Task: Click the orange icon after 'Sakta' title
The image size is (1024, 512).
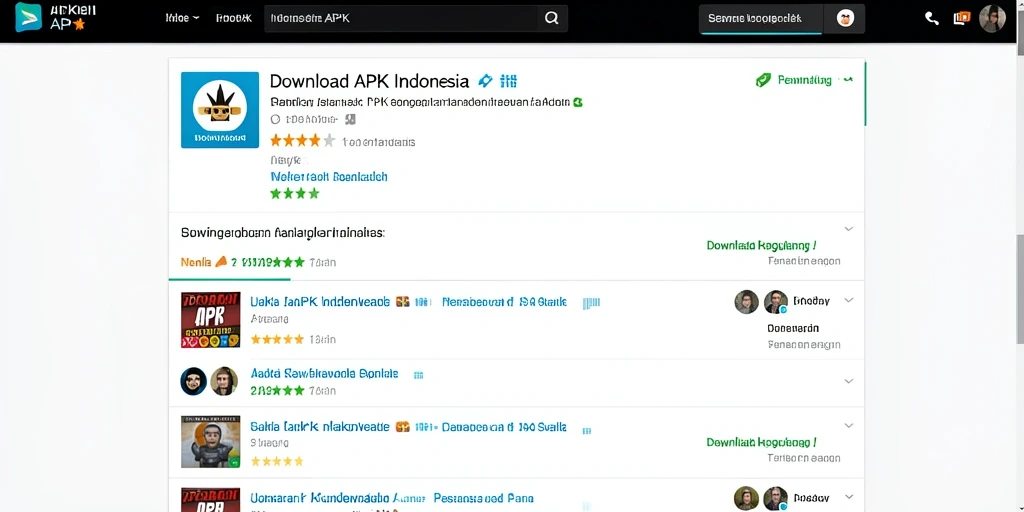Action: click(403, 427)
